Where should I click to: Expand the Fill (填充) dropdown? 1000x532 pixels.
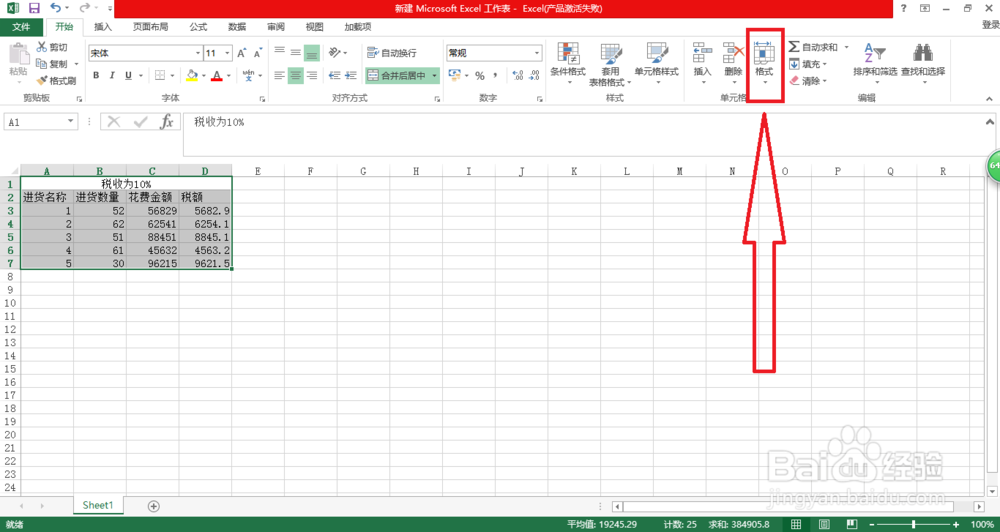point(824,64)
